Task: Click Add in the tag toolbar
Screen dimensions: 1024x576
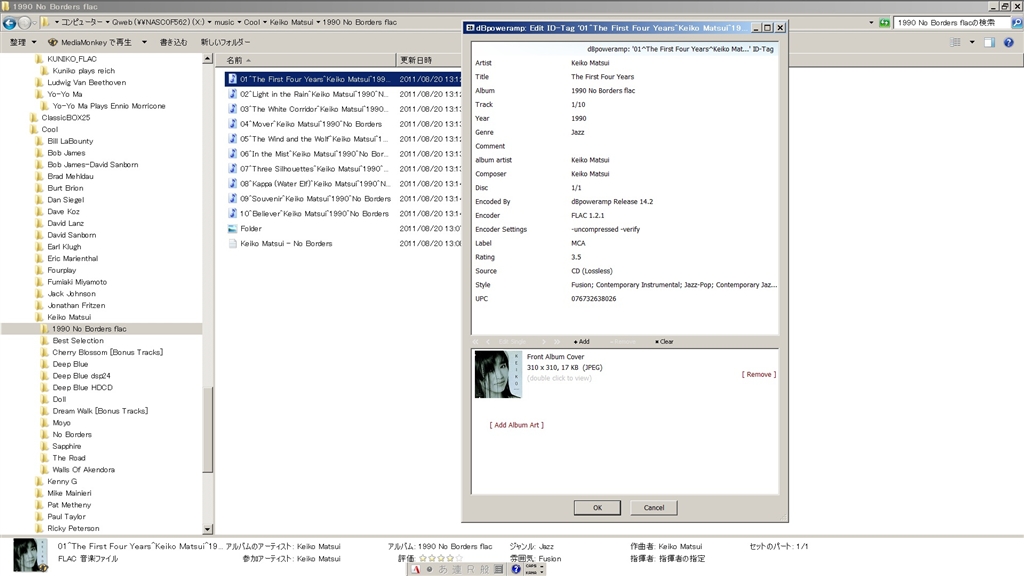Action: pyautogui.click(x=581, y=342)
